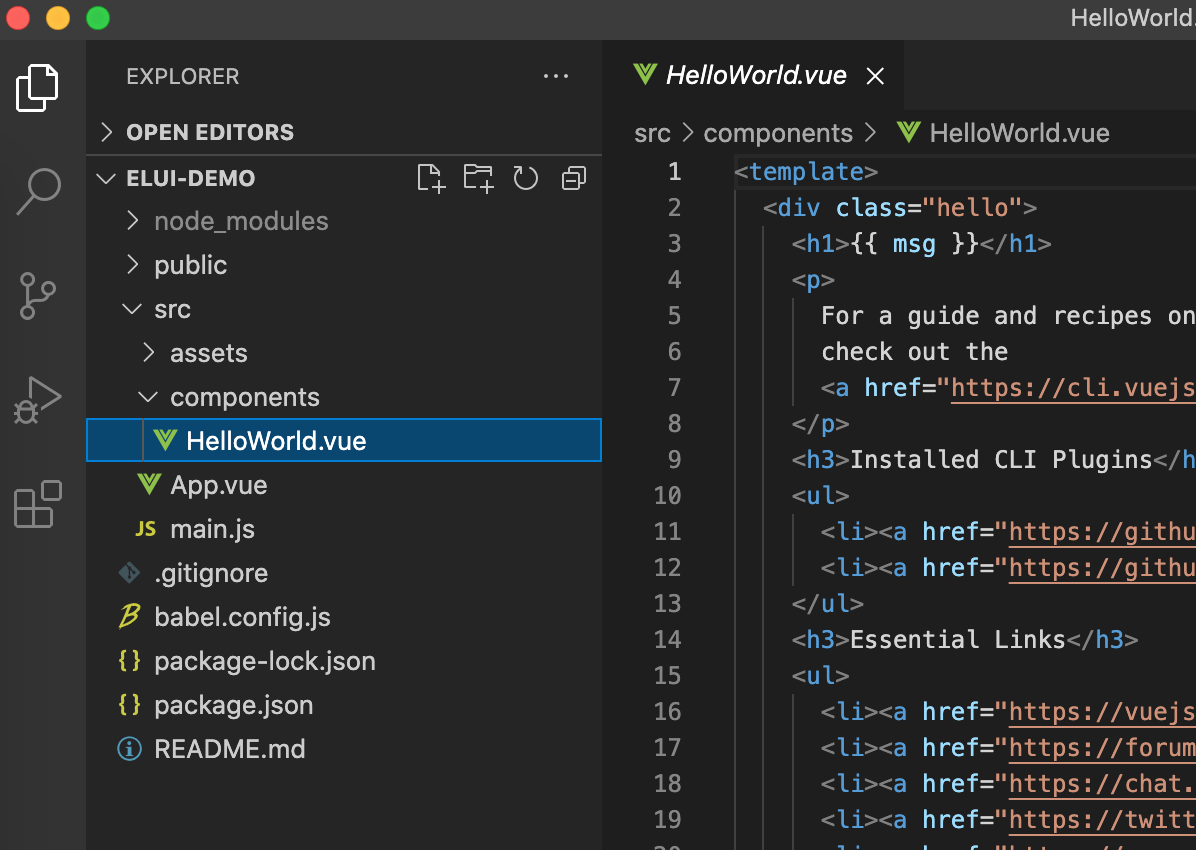Open package-lock.json file

click(344, 661)
